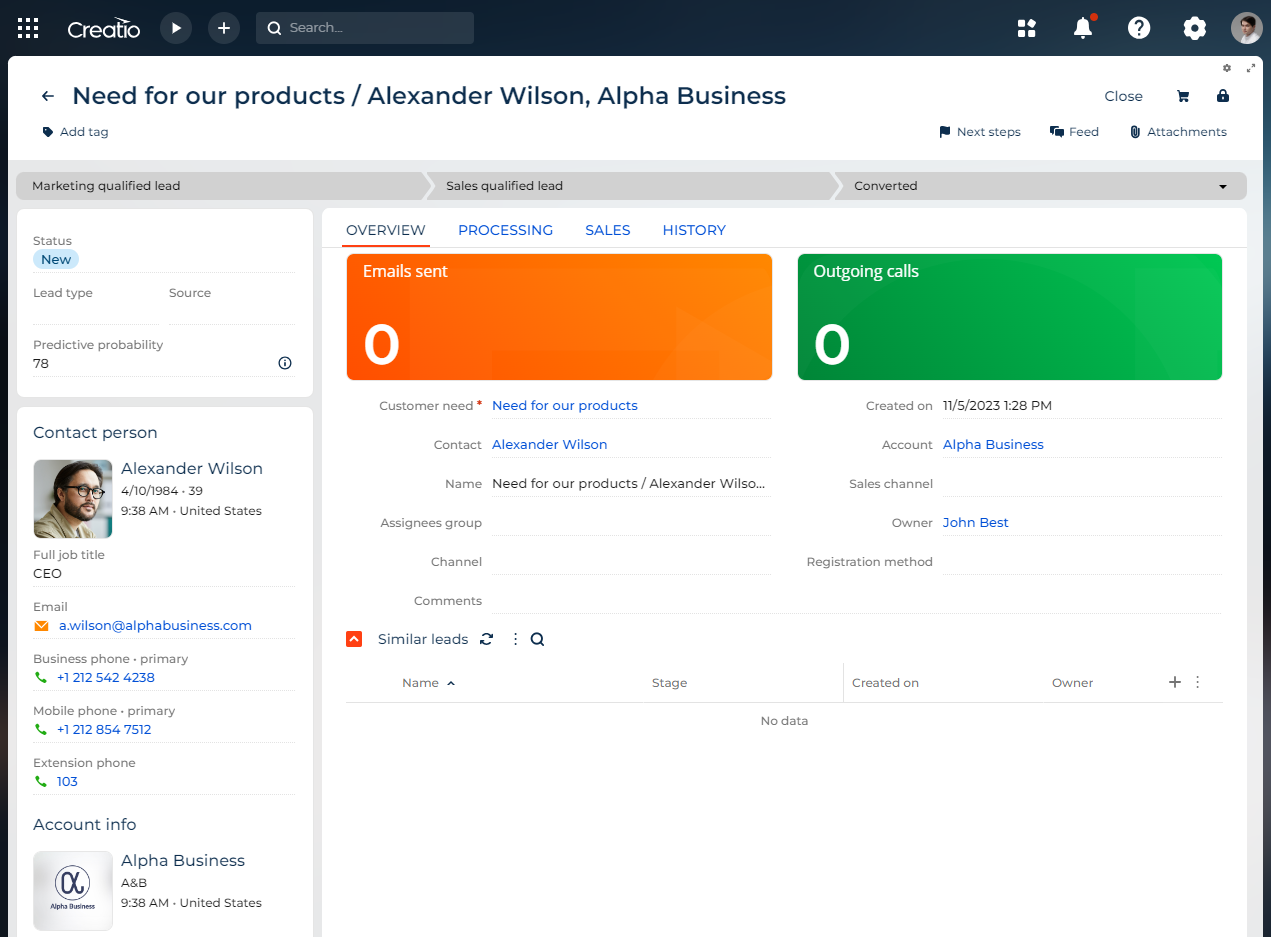
Task: Open John Best owner link
Action: click(976, 523)
